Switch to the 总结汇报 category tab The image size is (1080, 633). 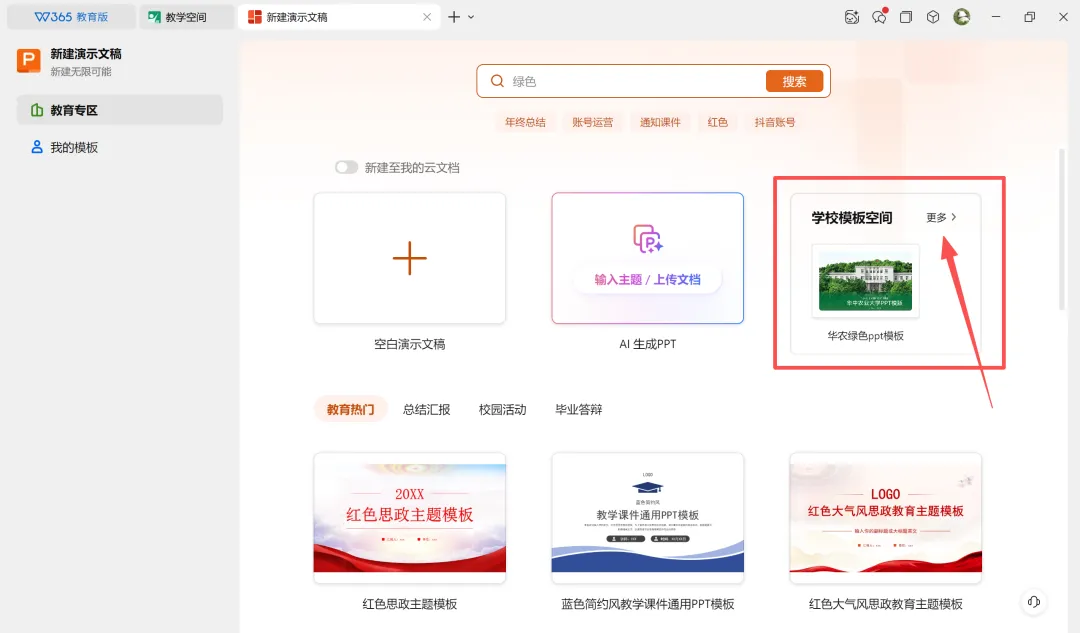426,410
